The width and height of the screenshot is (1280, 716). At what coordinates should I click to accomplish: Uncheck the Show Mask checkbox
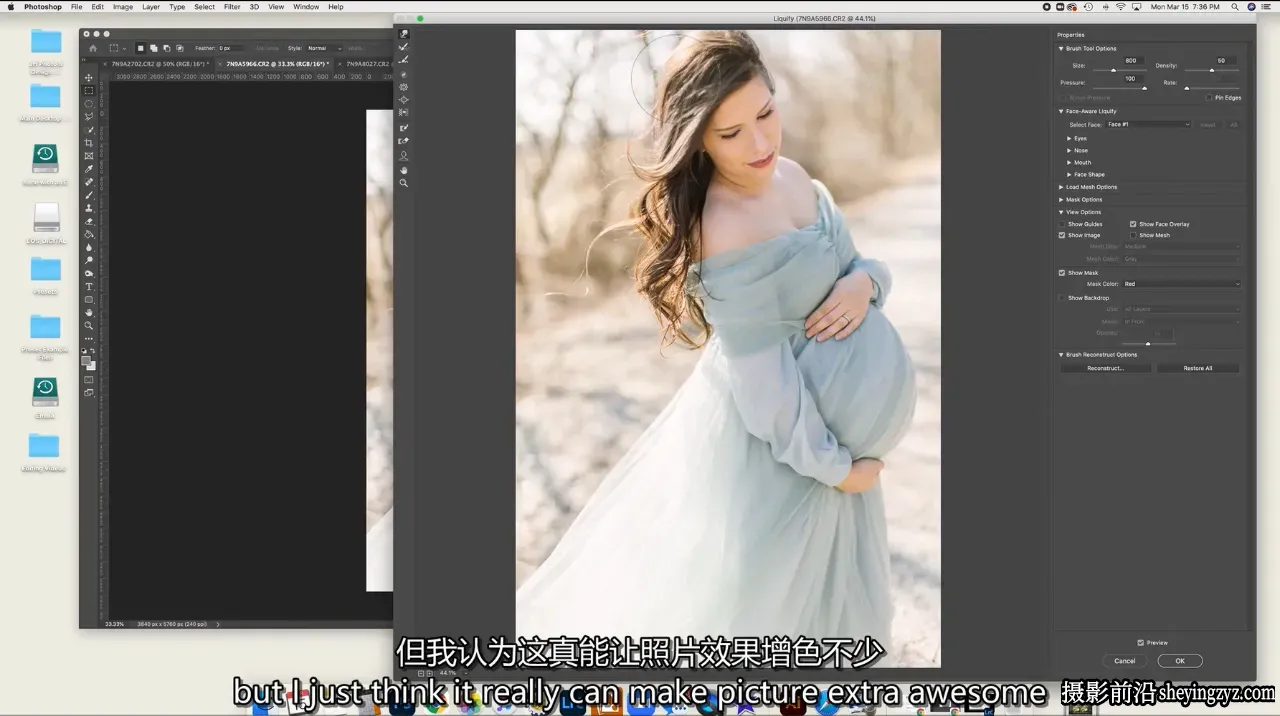coord(1062,273)
